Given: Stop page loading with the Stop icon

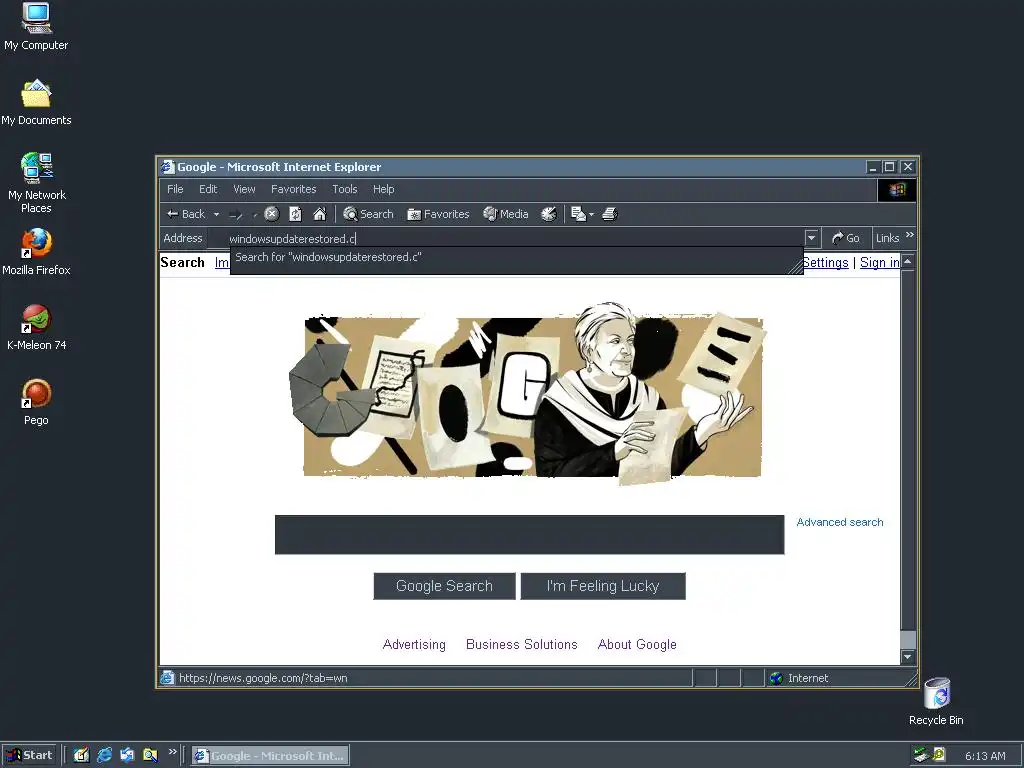Looking at the screenshot, I should pyautogui.click(x=272, y=214).
